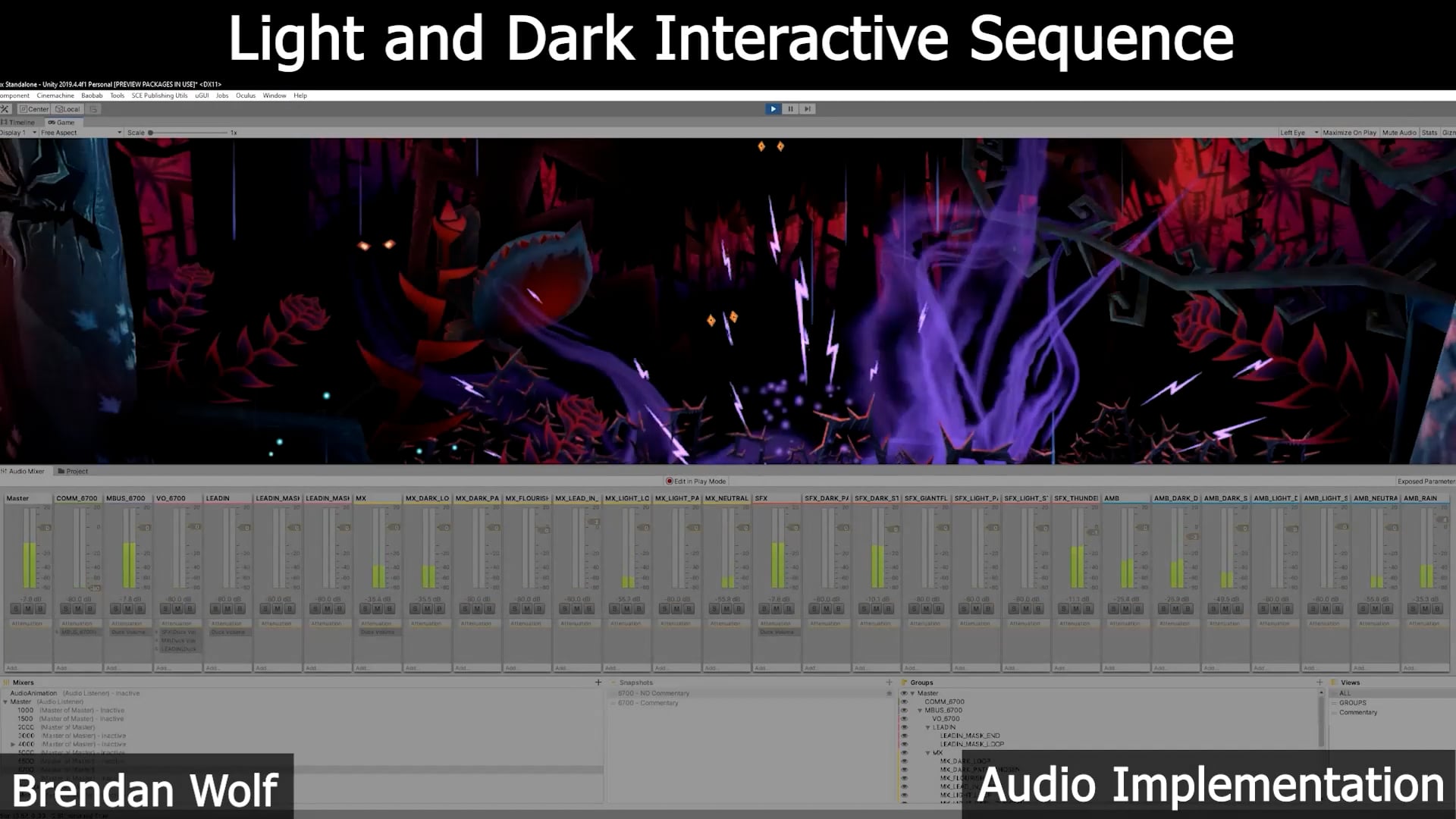
Task: Open the Exposed Parameters dropdown
Action: pos(1426,482)
